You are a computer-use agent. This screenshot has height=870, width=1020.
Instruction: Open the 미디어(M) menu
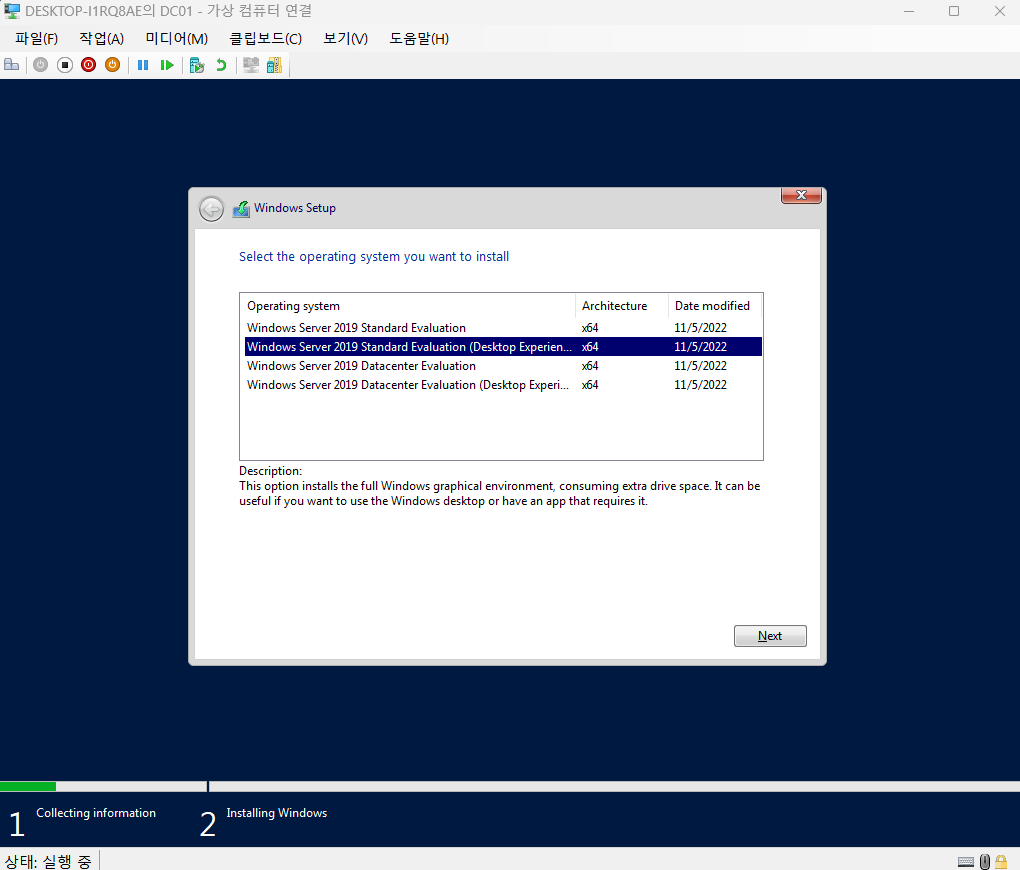coord(177,38)
